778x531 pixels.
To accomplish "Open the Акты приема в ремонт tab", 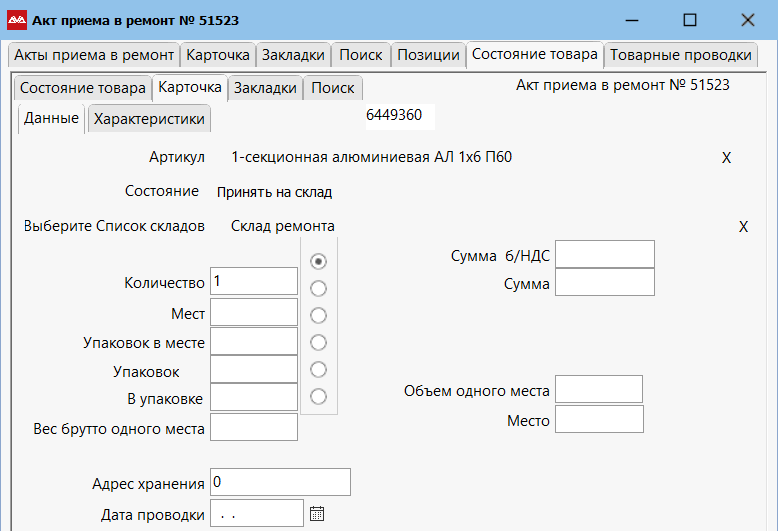I will [94, 55].
